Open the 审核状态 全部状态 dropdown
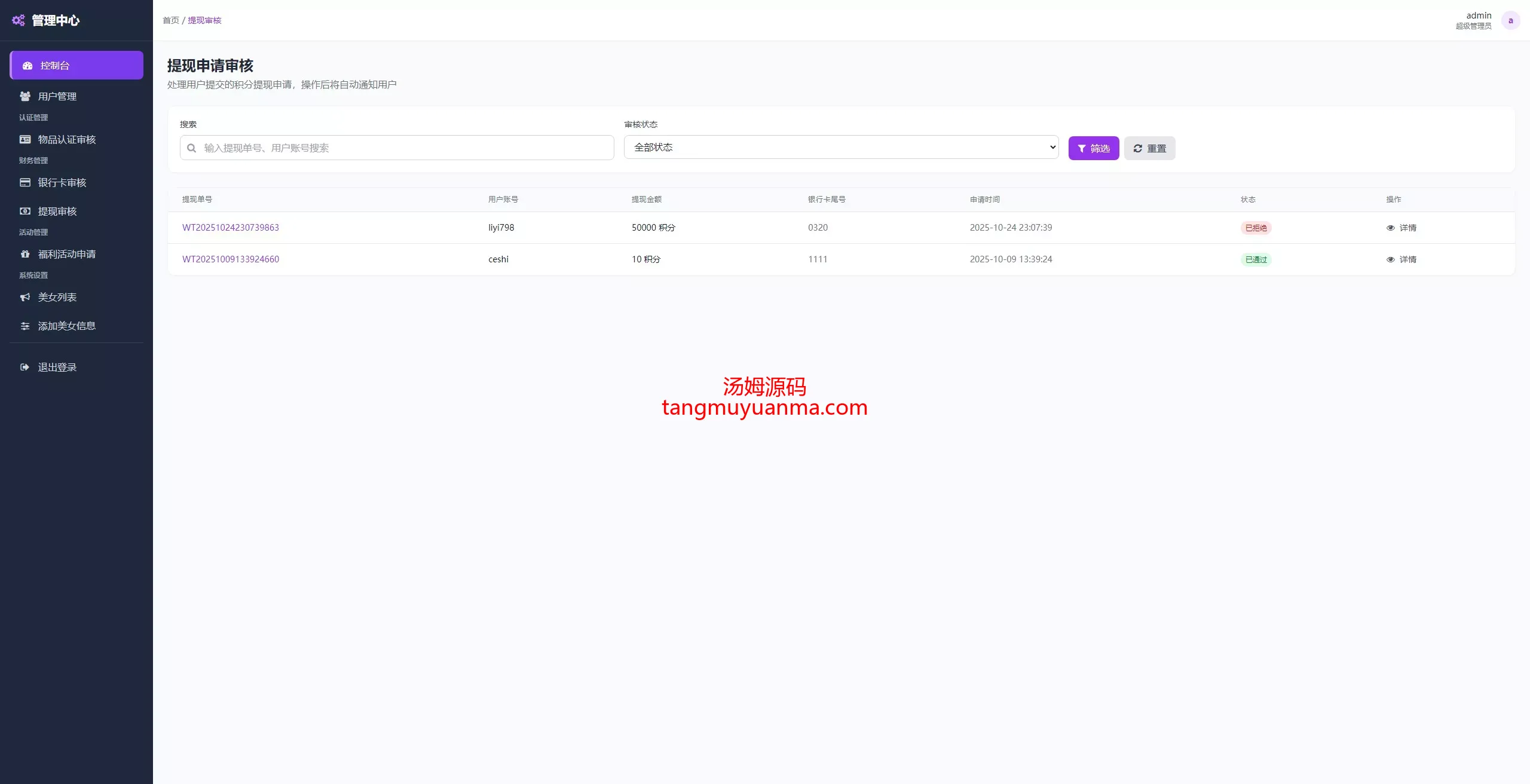The height and width of the screenshot is (784, 1530). [x=841, y=147]
